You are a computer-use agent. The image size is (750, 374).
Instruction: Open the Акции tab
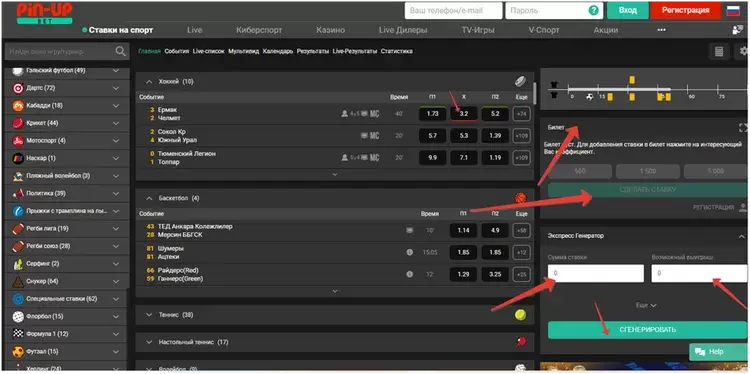tap(606, 30)
